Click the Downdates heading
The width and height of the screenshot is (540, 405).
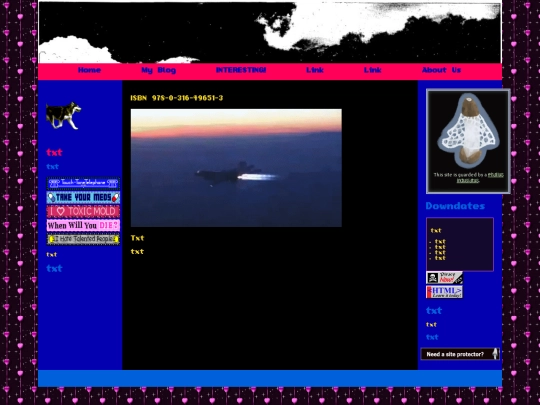455,206
